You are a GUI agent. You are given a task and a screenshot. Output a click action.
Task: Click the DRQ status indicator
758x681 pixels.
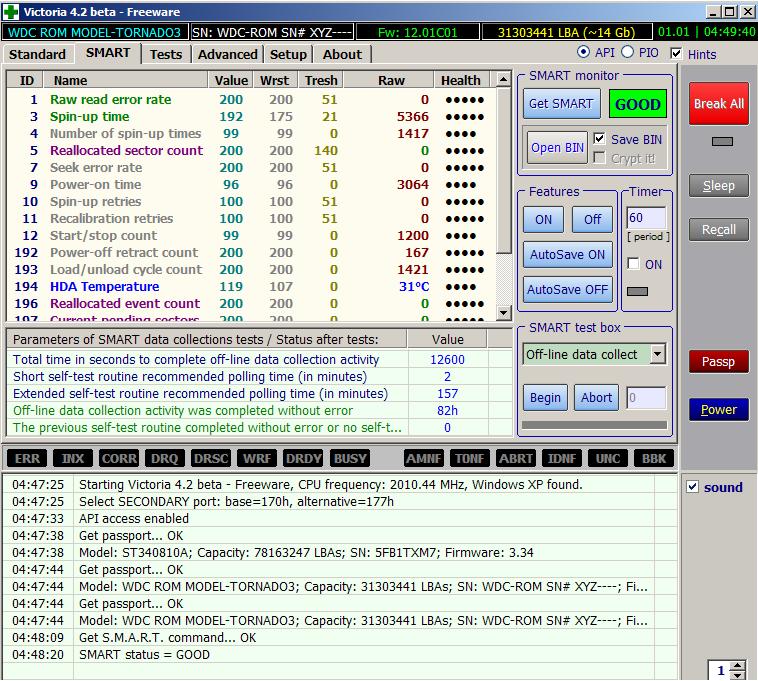click(x=164, y=458)
